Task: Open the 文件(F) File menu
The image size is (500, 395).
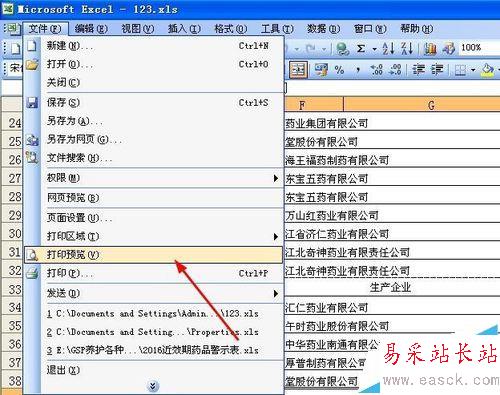Action: (45, 29)
